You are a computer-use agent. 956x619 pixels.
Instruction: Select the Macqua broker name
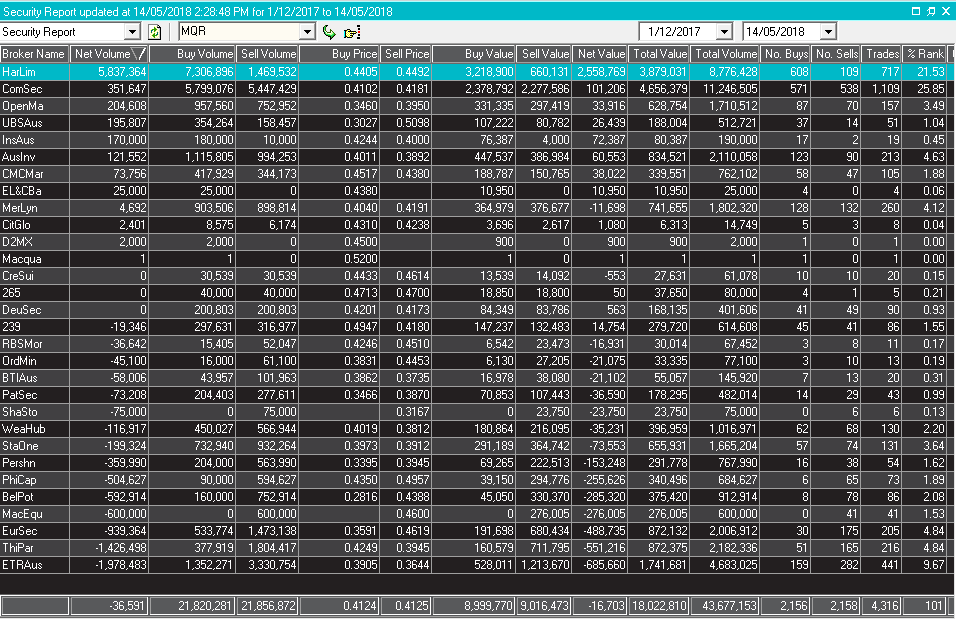pyautogui.click(x=22, y=259)
